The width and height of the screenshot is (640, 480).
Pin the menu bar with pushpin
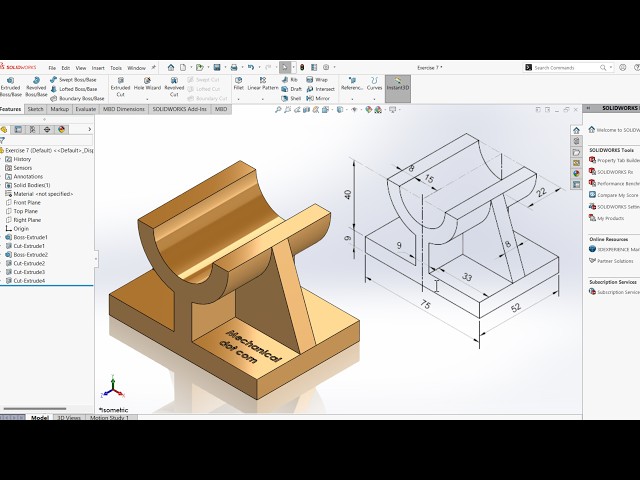coord(153,67)
